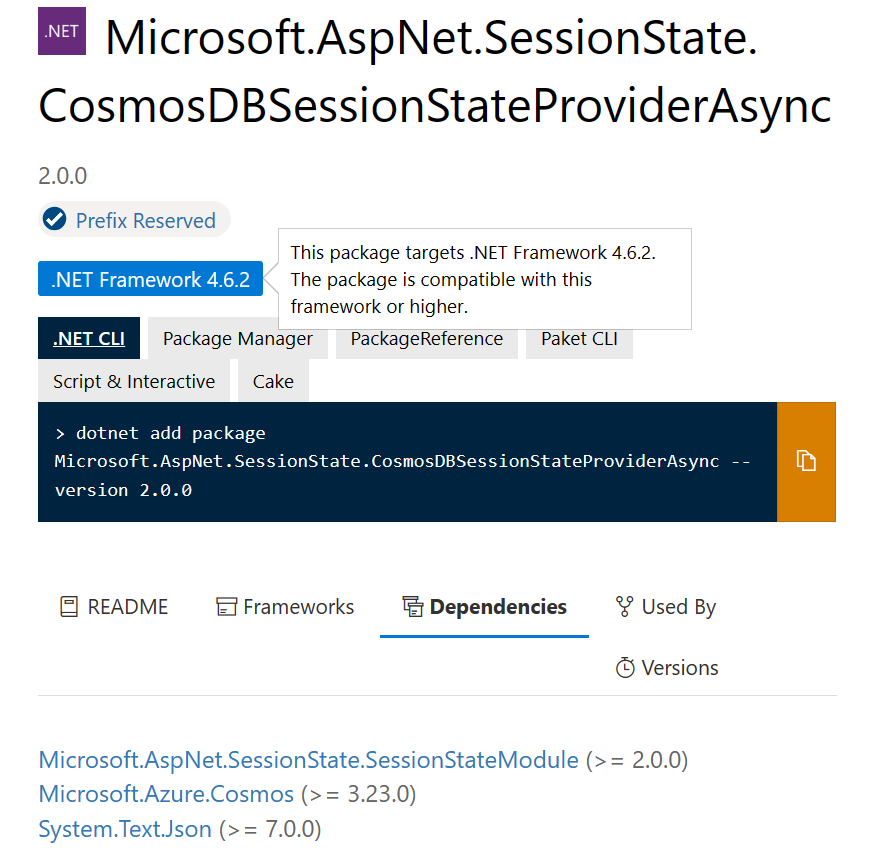The image size is (877, 850).
Task: Open the Microsoft.AspNet.SessionState.SessionStateModule dependency link
Action: click(x=308, y=760)
